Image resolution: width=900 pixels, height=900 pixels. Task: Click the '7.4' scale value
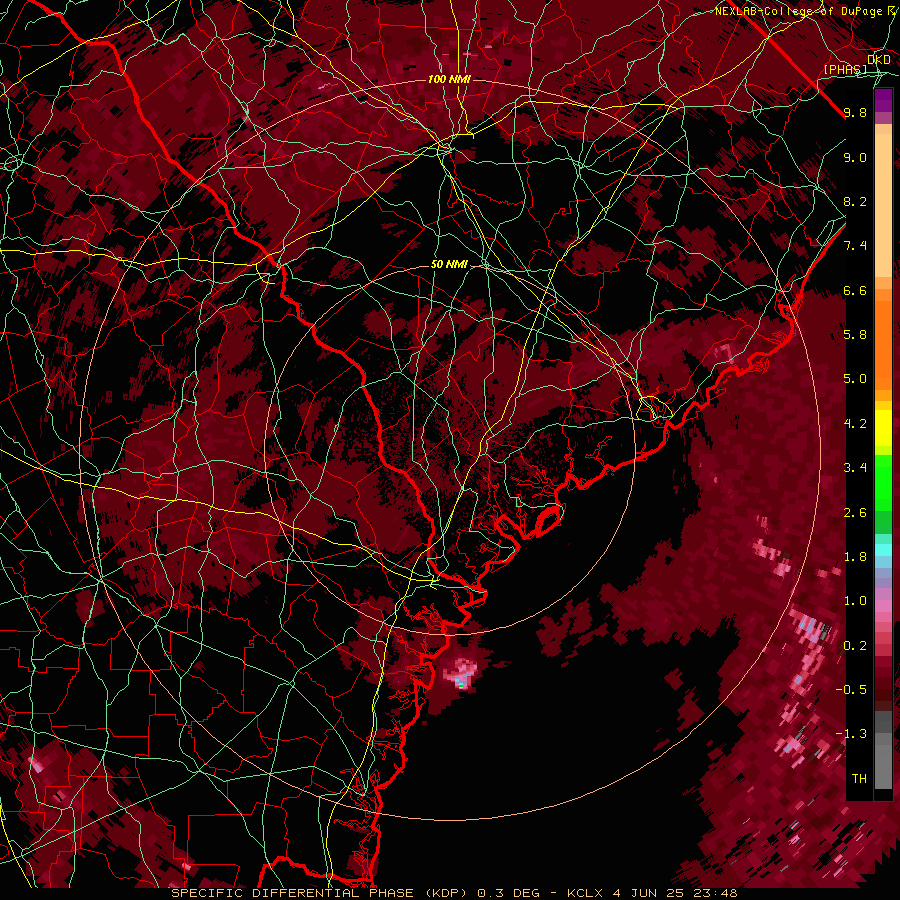point(855,246)
